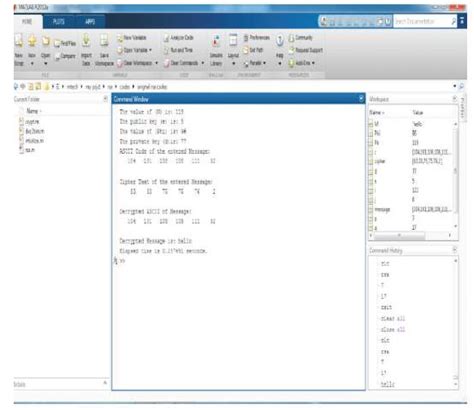474x410 pixels.
Task: Switch to the APPS tab
Action: pyautogui.click(x=90, y=22)
